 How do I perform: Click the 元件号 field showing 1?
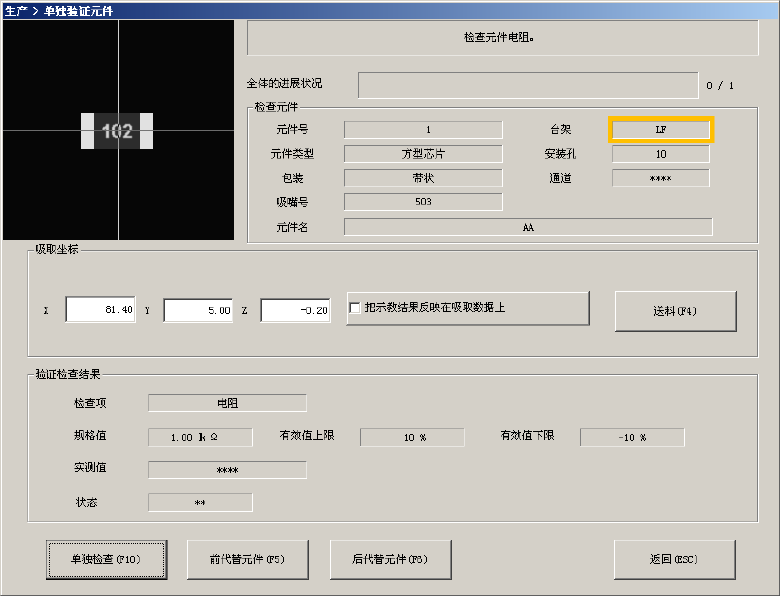click(423, 130)
